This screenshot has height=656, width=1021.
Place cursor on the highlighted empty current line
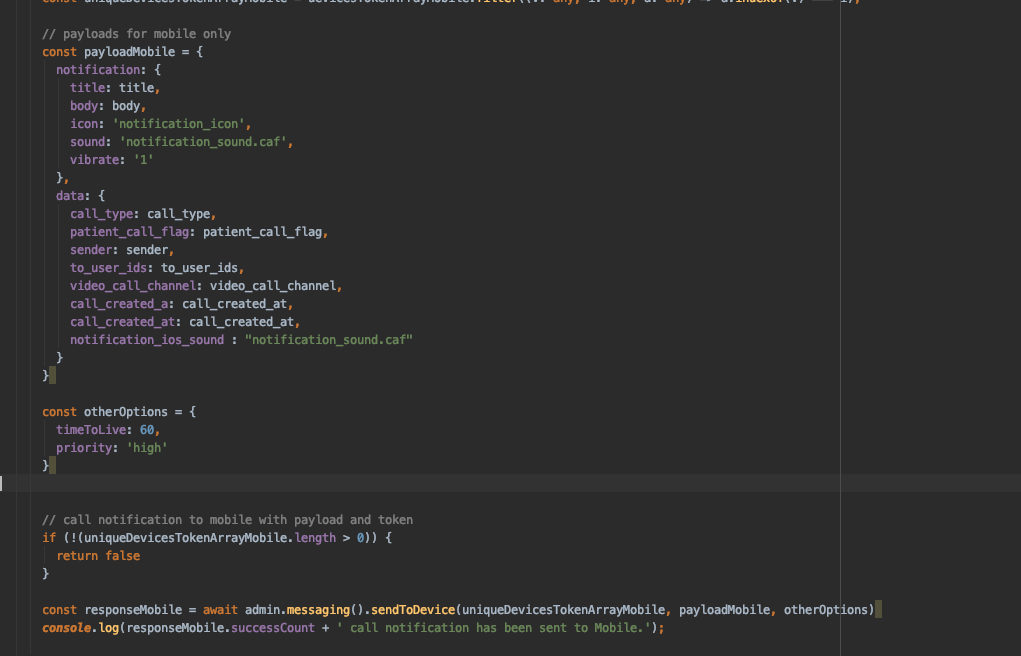pyautogui.click(x=510, y=483)
